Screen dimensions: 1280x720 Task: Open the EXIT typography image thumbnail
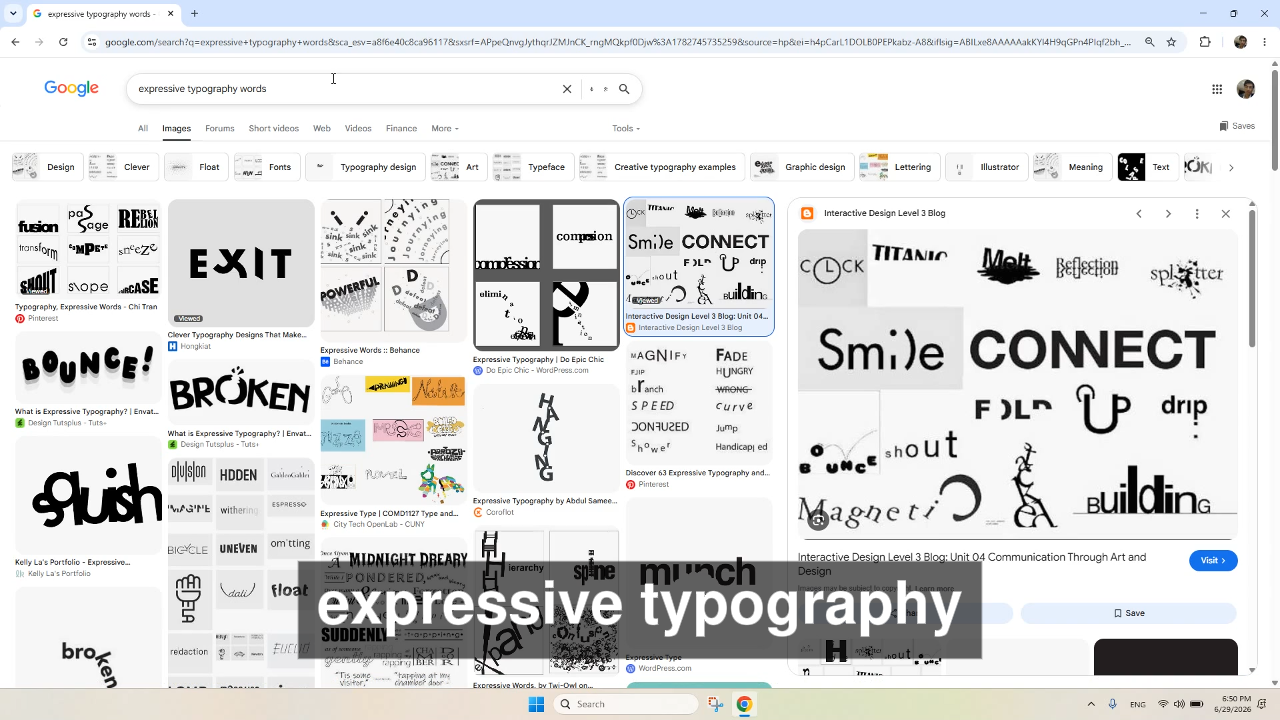pyautogui.click(x=241, y=263)
